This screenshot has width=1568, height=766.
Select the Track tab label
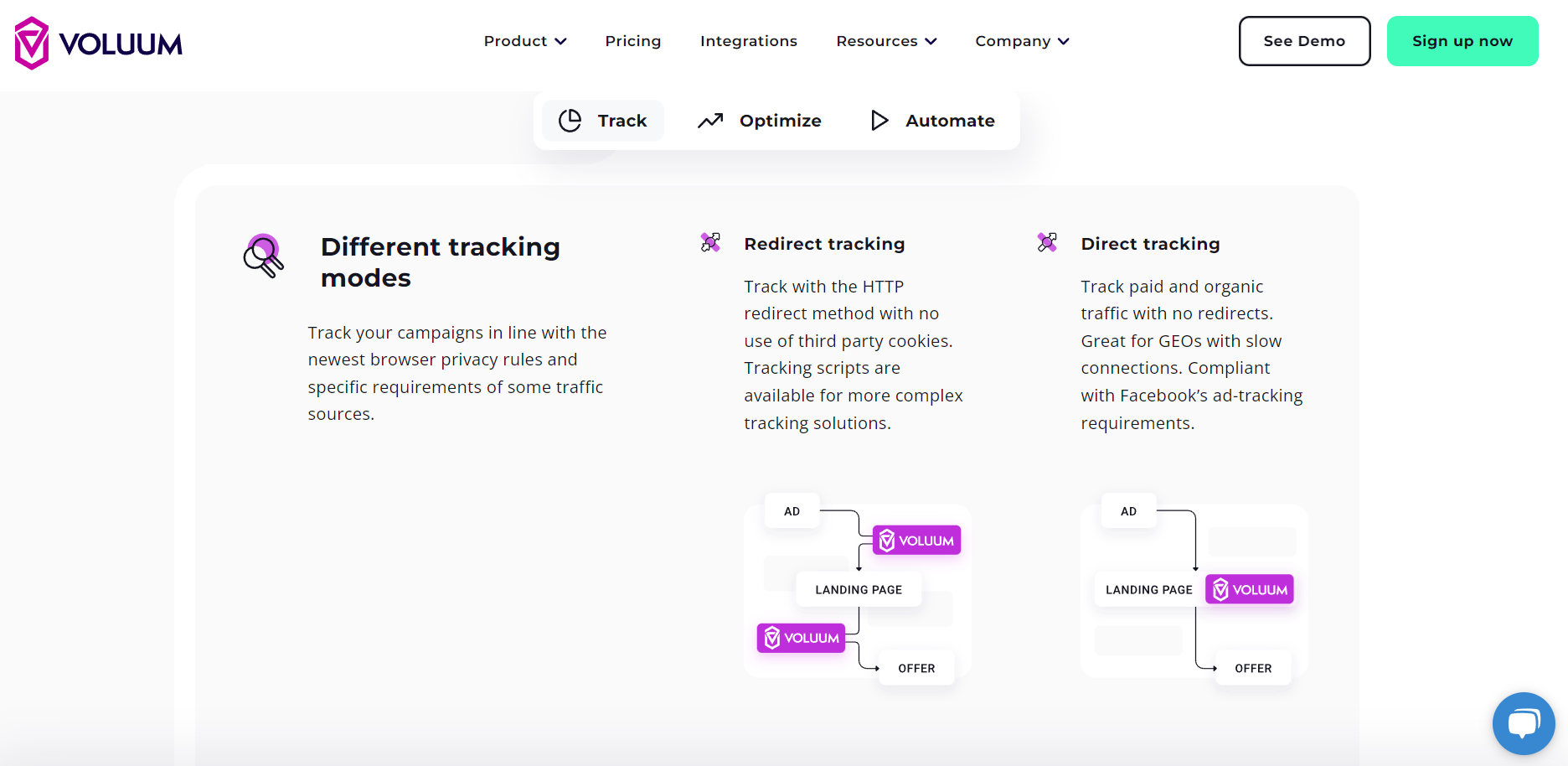pyautogui.click(x=622, y=121)
